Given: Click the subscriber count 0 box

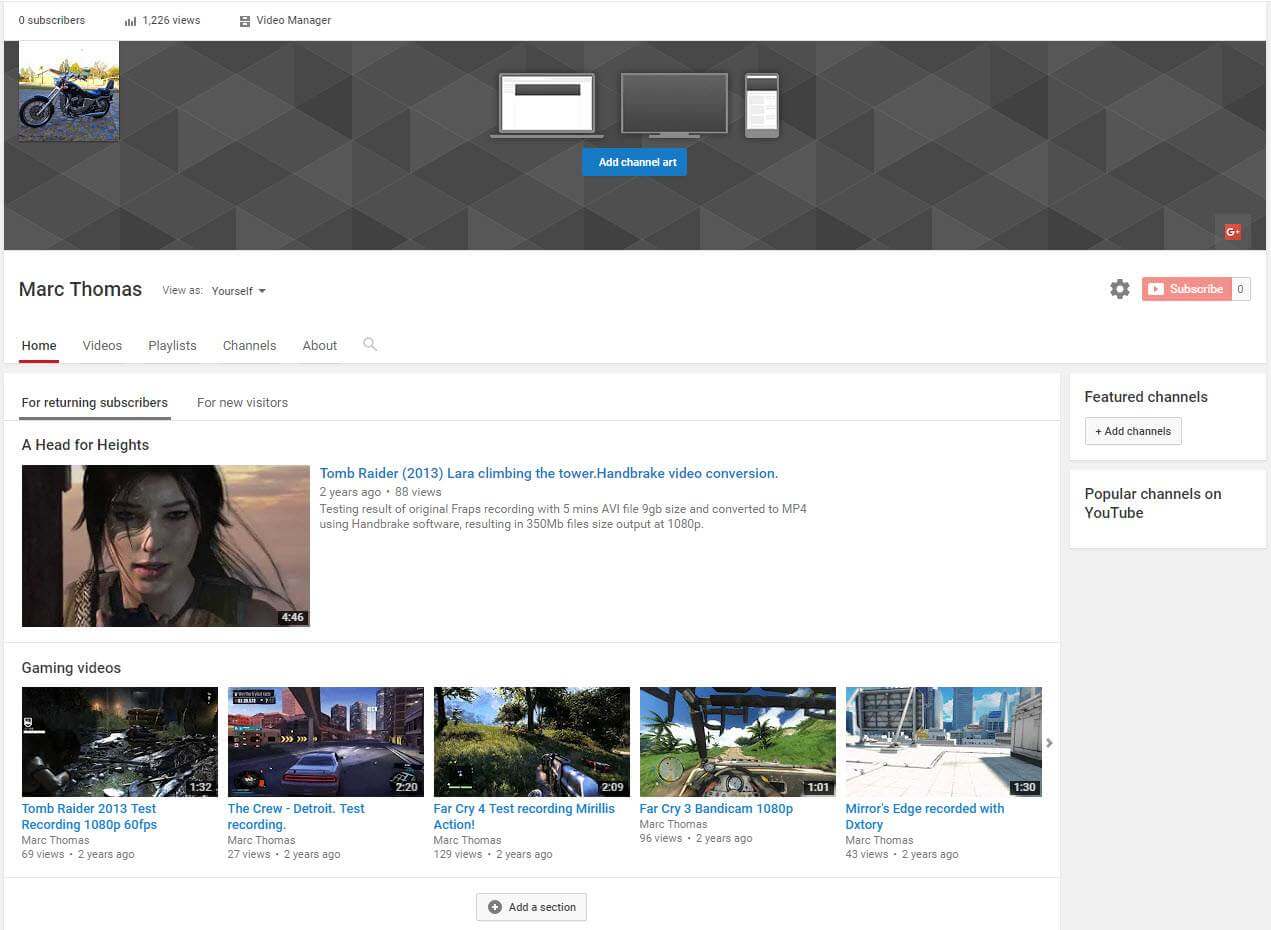Looking at the screenshot, I should (1241, 289).
